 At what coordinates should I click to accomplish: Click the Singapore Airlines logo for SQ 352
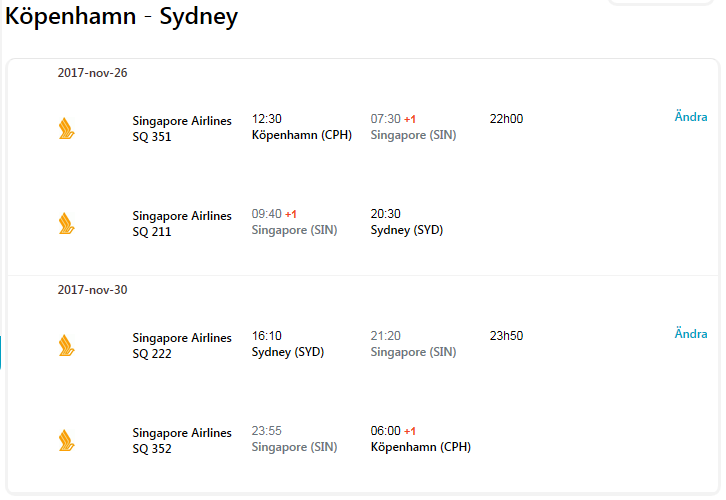[67, 440]
